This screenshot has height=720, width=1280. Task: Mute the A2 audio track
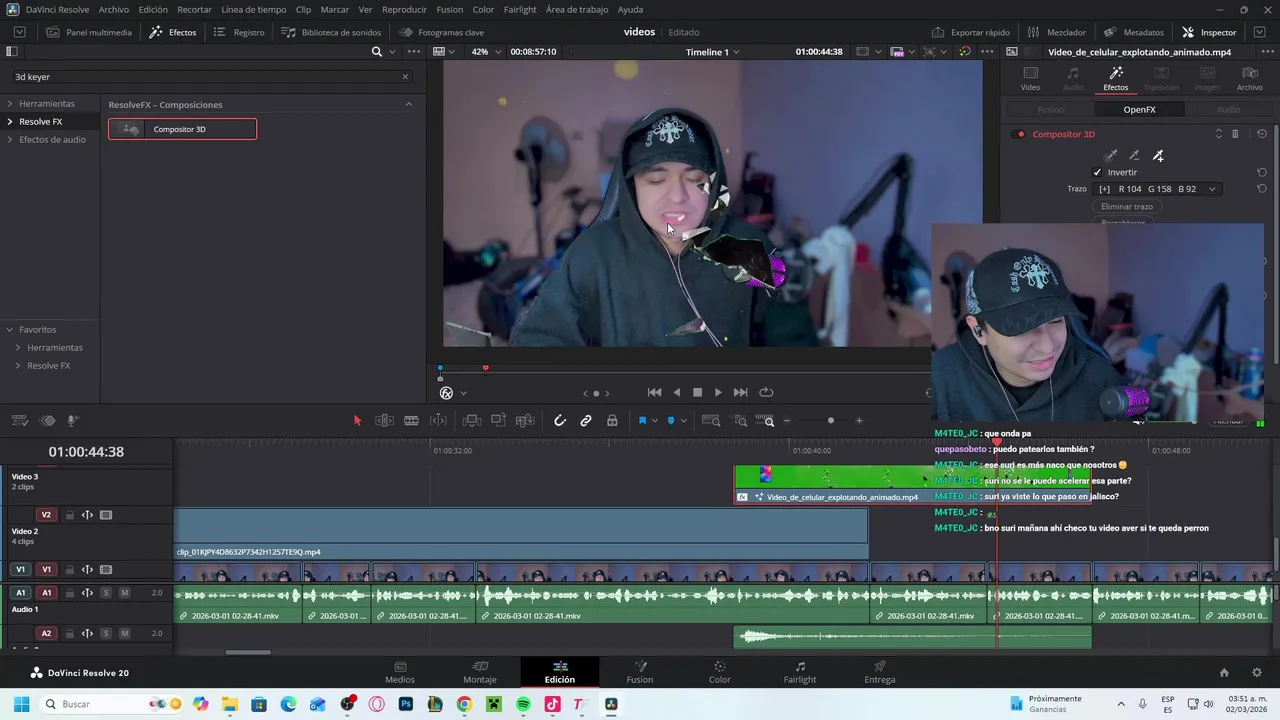tap(125, 633)
